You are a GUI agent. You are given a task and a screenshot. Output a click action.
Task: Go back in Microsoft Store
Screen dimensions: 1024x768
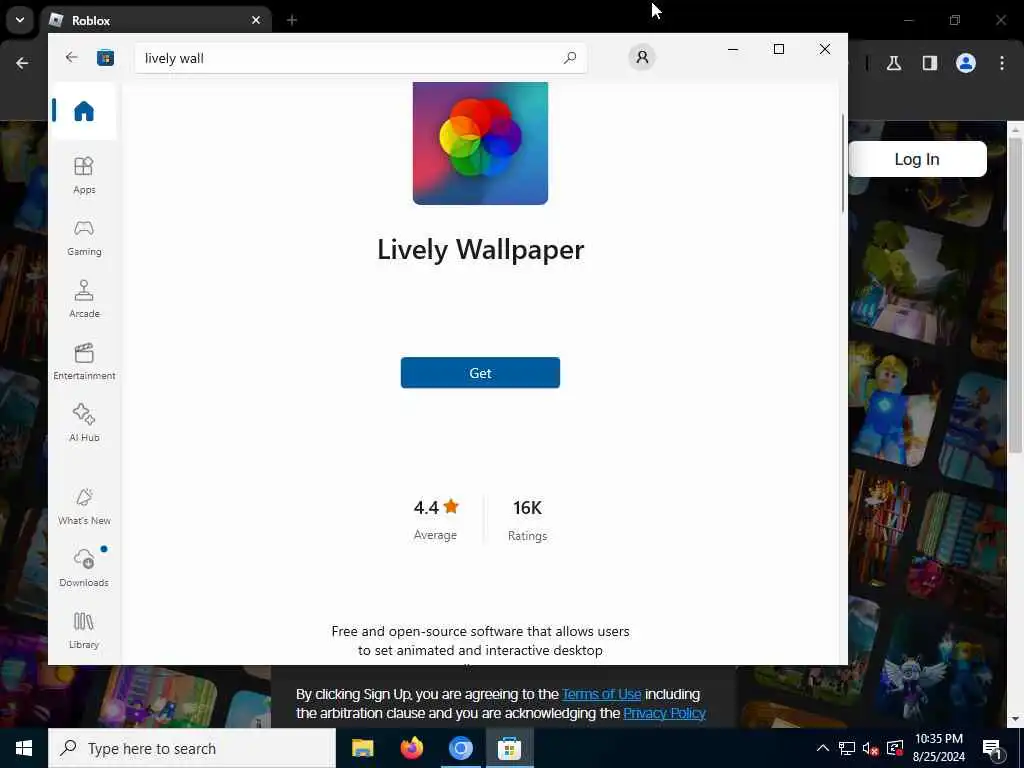tap(71, 57)
